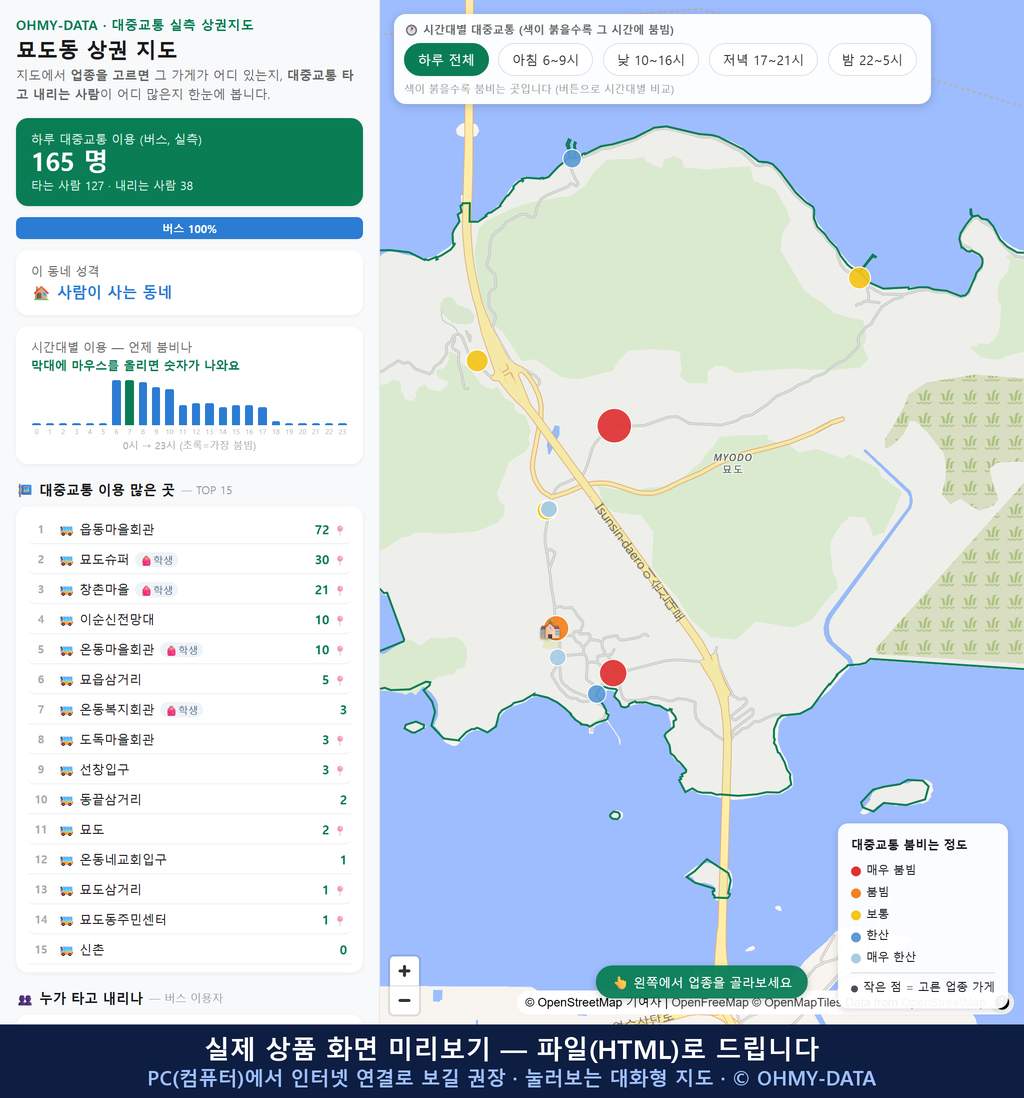The height and width of the screenshot is (1098, 1024).
Task: Open the 묘도삼거리 stop row
Action: 189,891
